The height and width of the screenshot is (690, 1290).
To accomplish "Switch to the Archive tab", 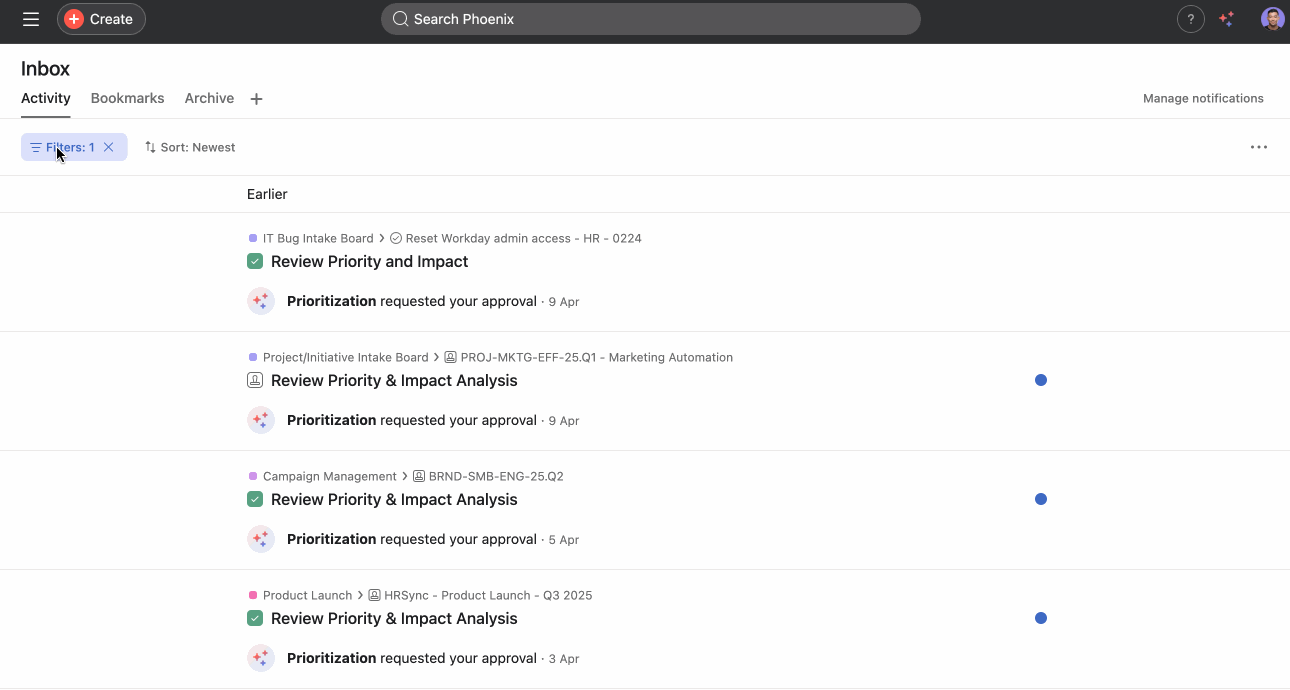I will (x=209, y=98).
